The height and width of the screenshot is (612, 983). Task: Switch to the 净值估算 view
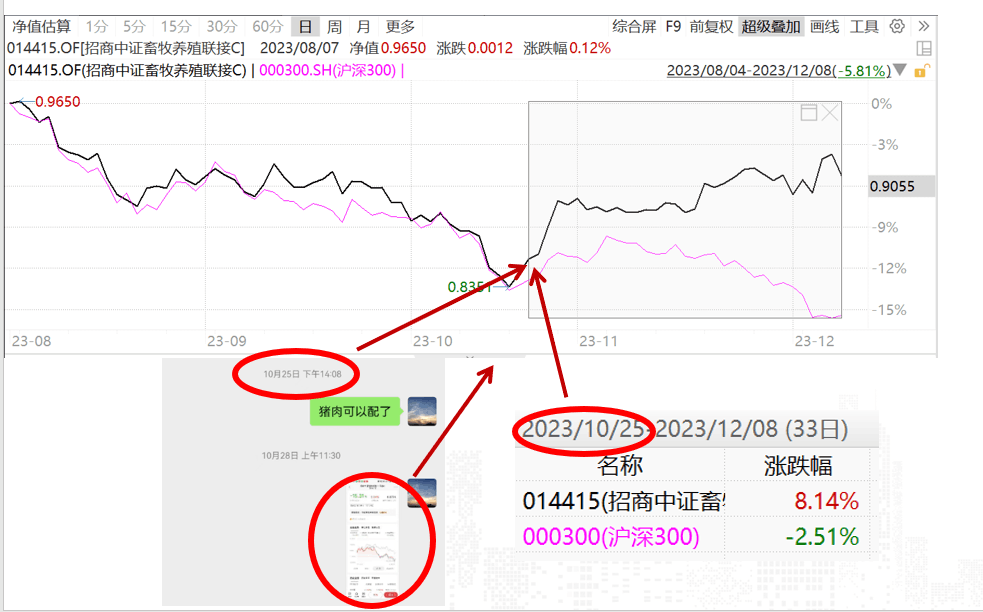41,27
